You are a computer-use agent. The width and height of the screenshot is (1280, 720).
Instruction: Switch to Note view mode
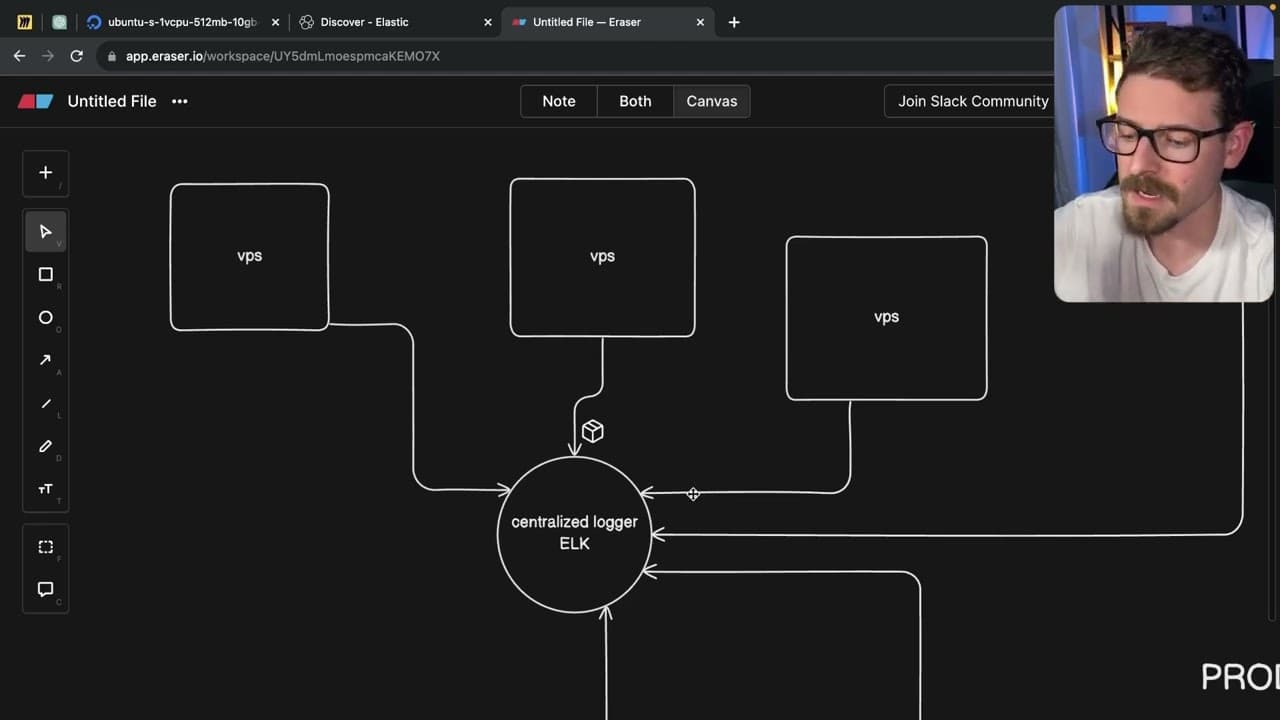pyautogui.click(x=559, y=101)
